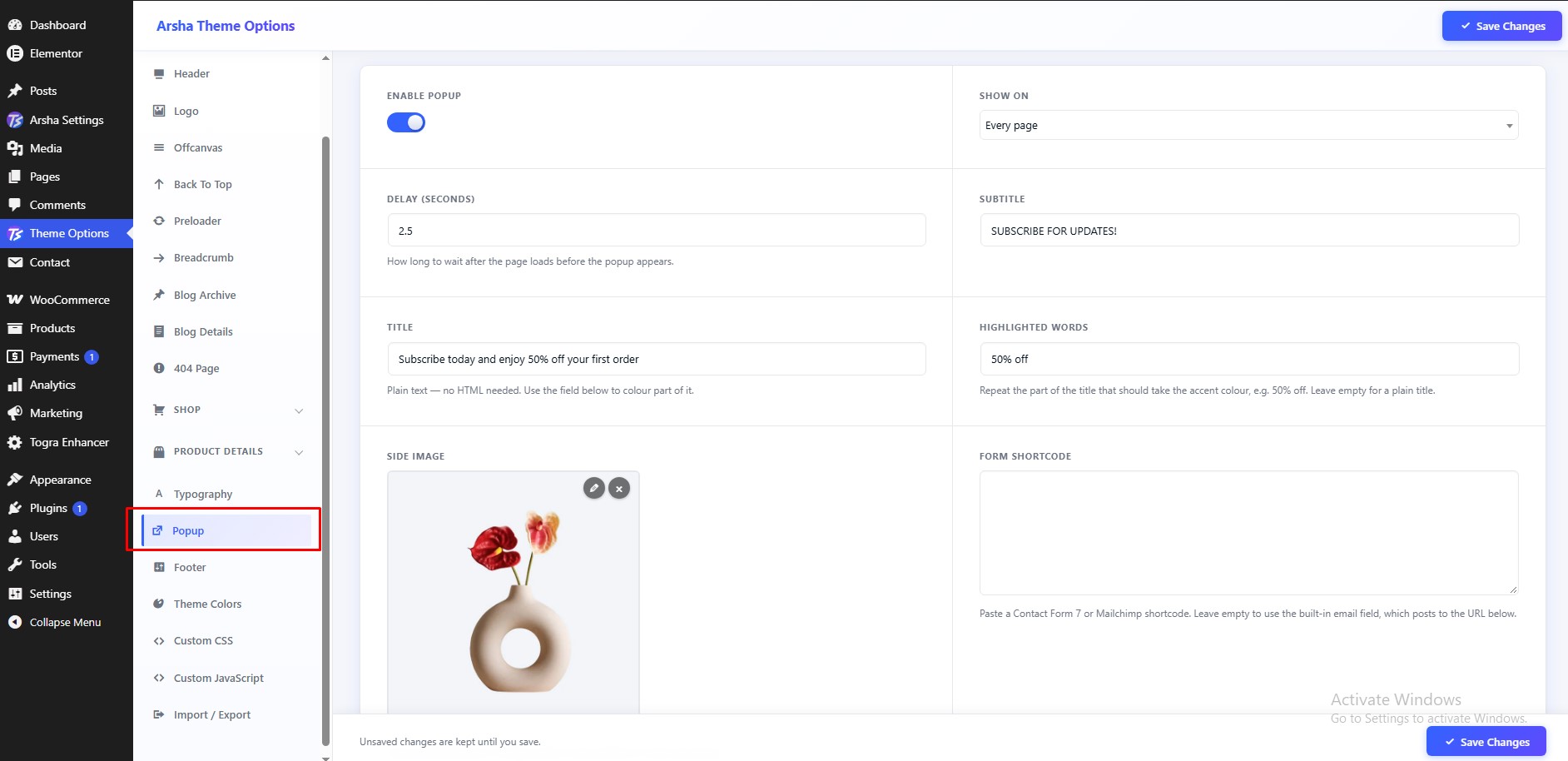Click the Tools wrench icon

pos(15,565)
